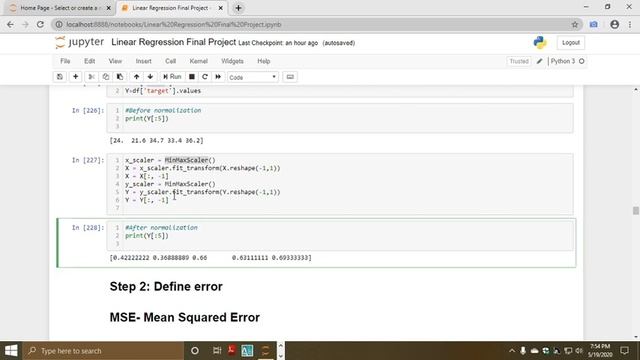Move selected cell down arrow

pos(150,77)
